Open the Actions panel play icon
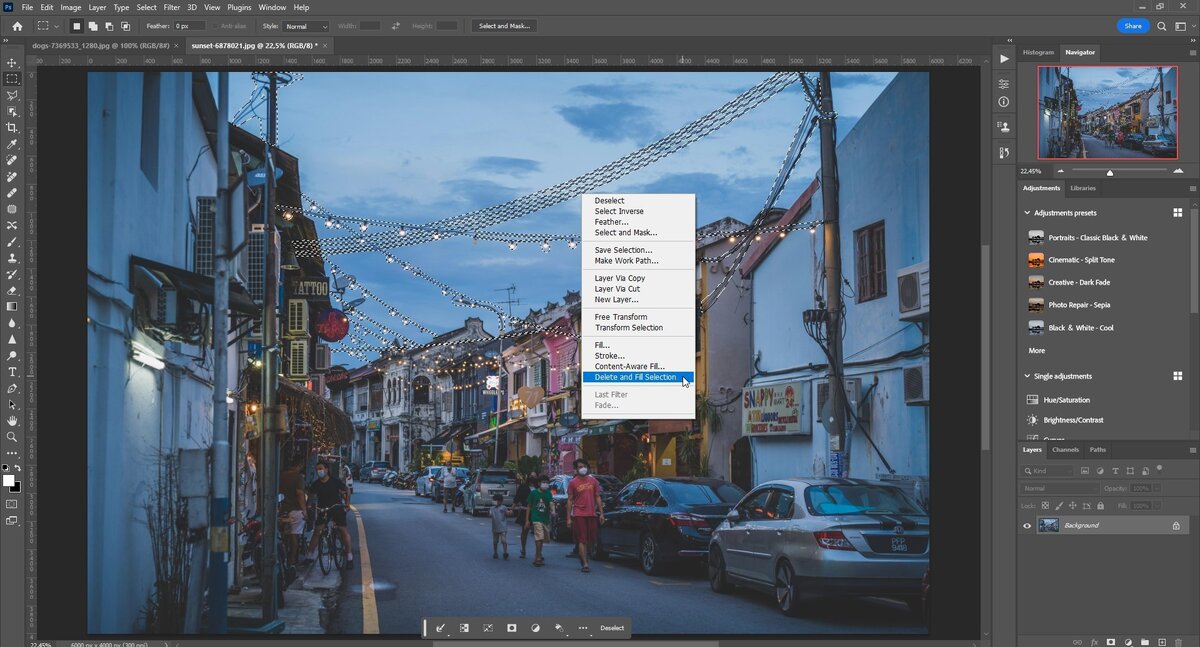The width and height of the screenshot is (1200, 647). point(1004,59)
